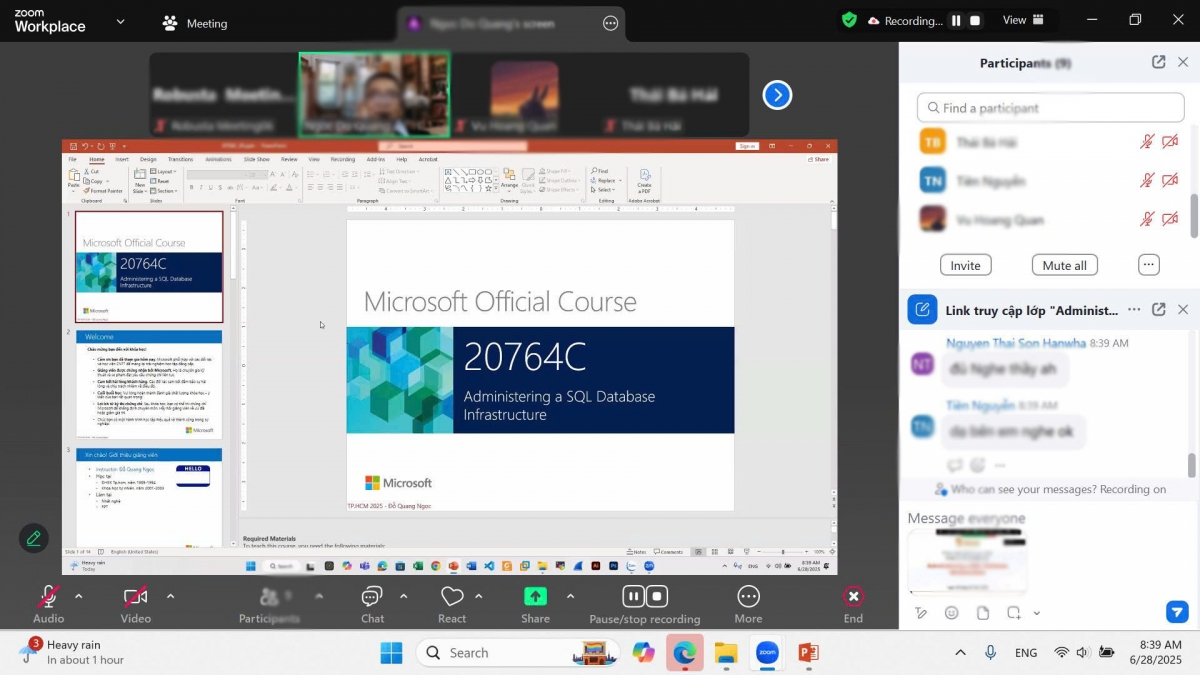The image size is (1200, 675).
Task: Open the Review tab in PowerPoint
Action: coord(289,159)
